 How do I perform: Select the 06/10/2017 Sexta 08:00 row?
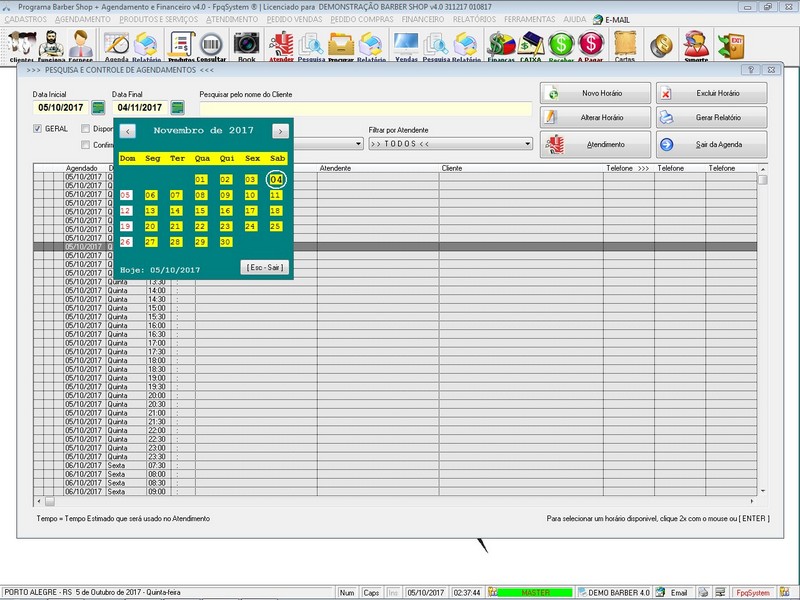[x=395, y=474]
